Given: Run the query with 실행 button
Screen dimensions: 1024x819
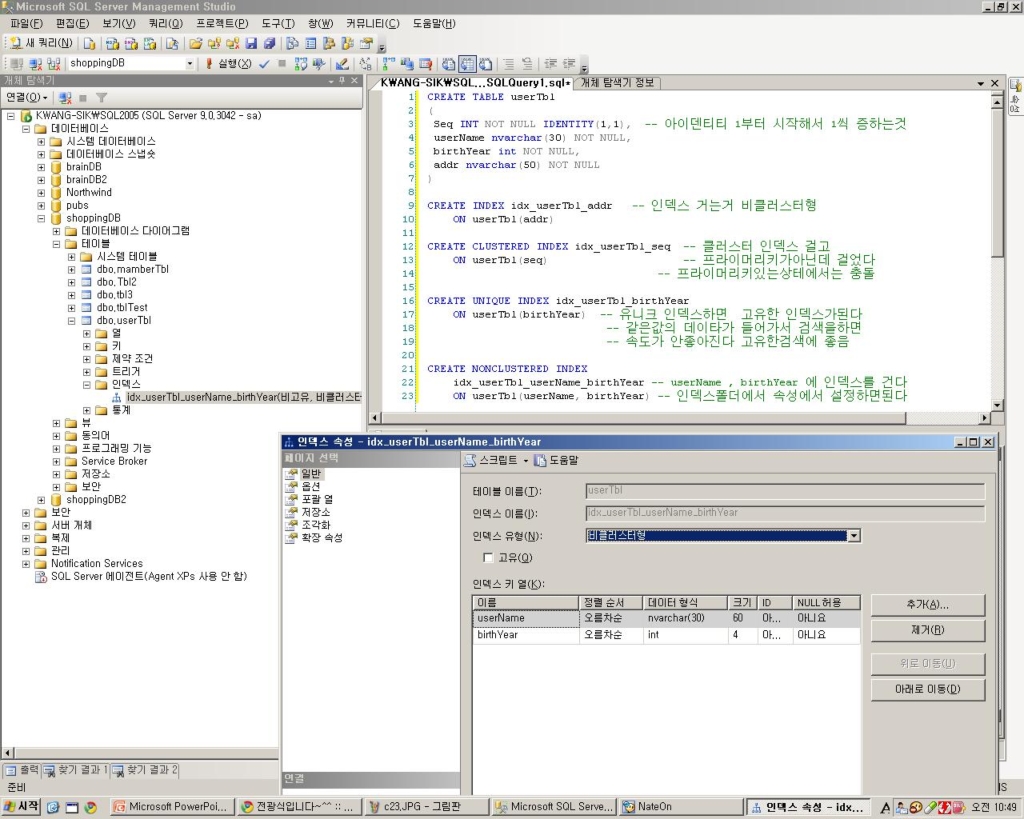Looking at the screenshot, I should click(228, 63).
